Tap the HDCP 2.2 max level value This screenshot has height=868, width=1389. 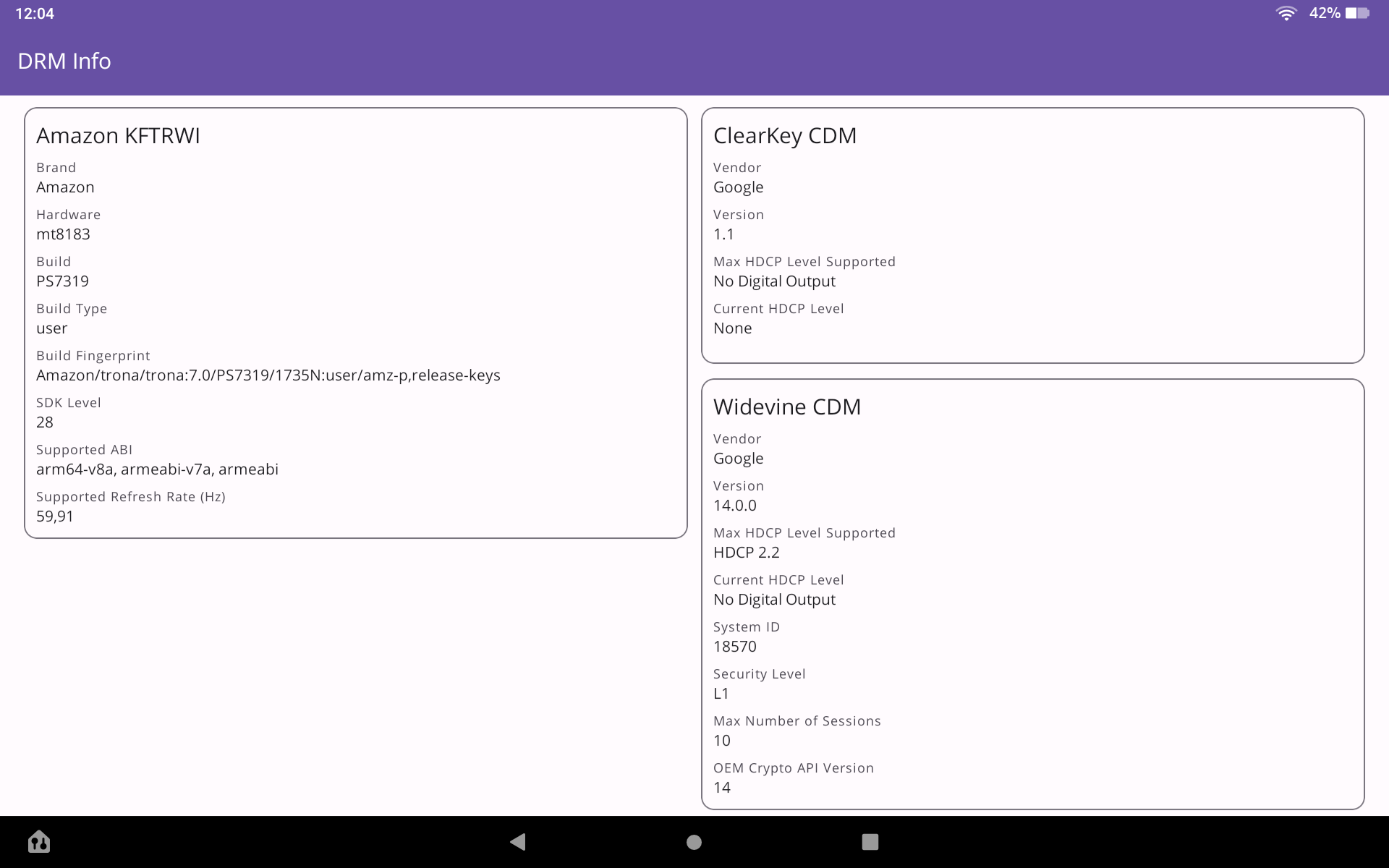[746, 553]
